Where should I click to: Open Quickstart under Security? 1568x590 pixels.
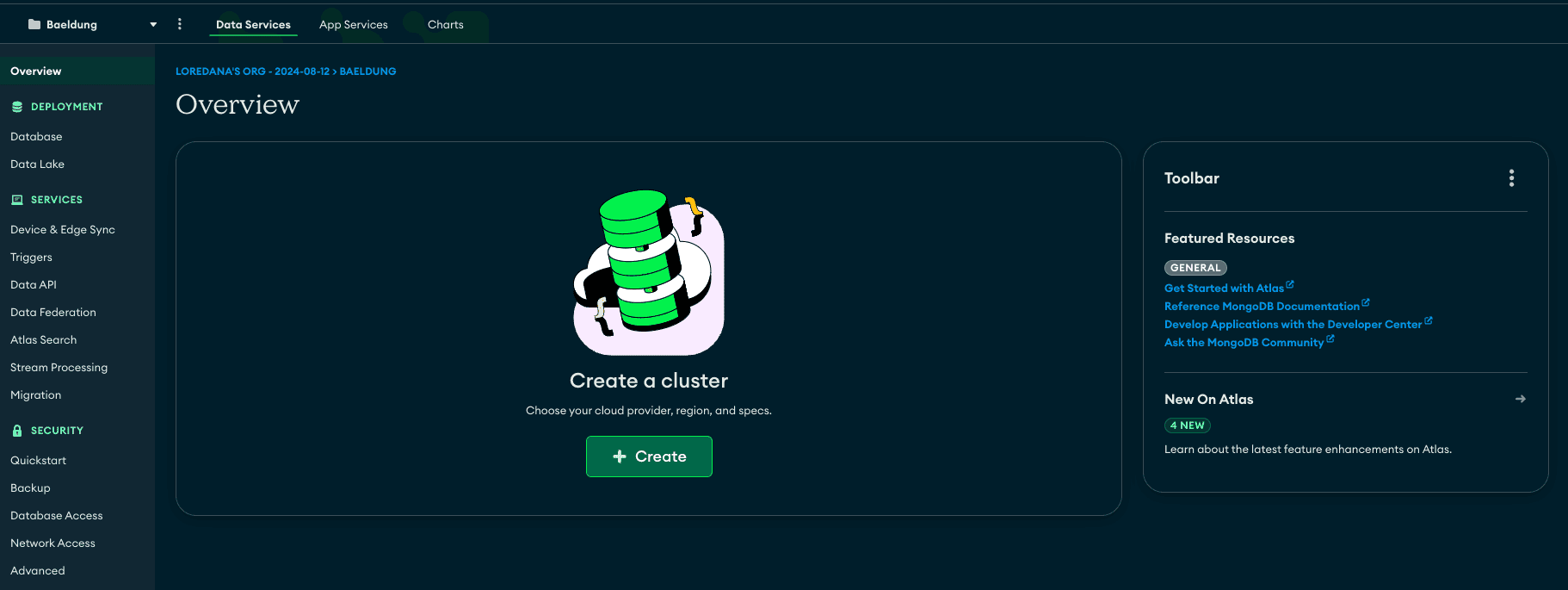tap(38, 460)
